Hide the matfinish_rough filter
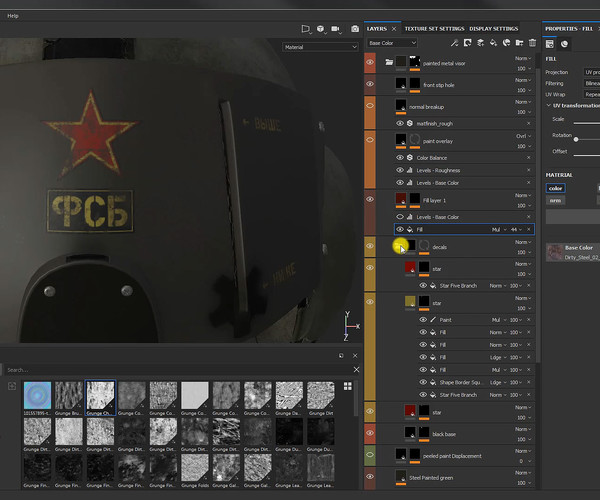The height and width of the screenshot is (500, 600). pos(400,123)
